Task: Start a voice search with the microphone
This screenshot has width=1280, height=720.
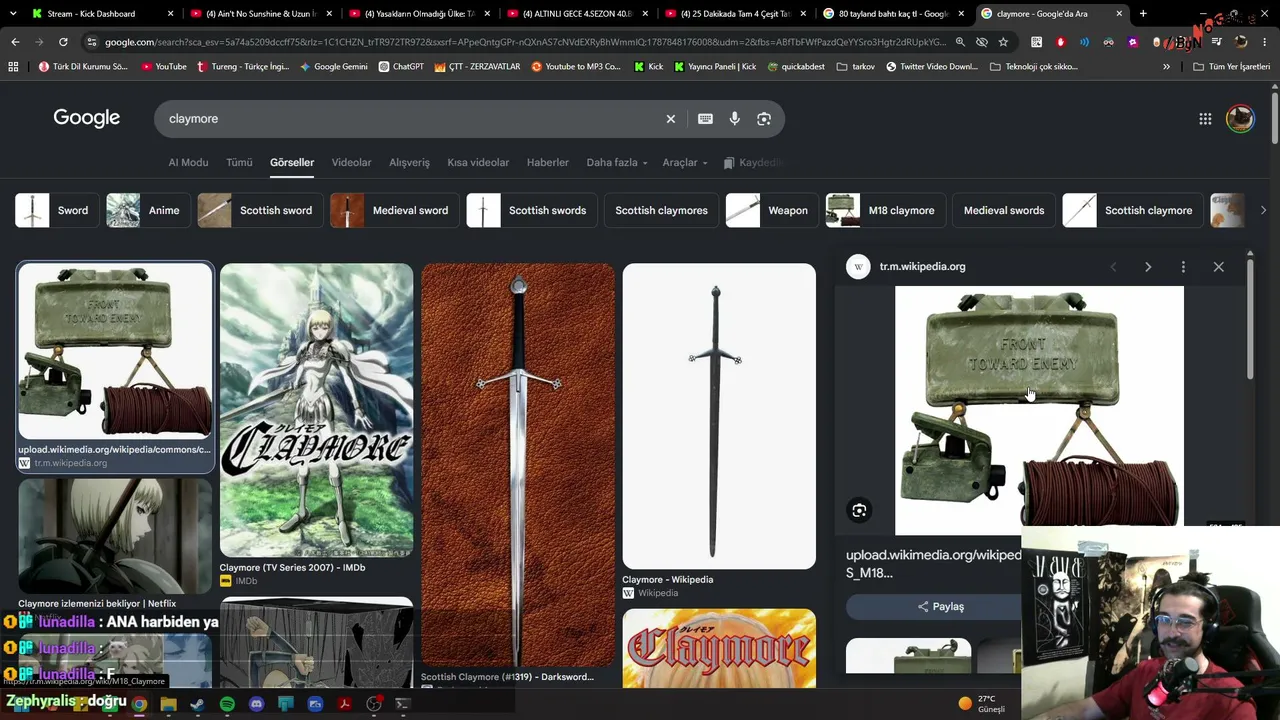Action: pos(734,119)
